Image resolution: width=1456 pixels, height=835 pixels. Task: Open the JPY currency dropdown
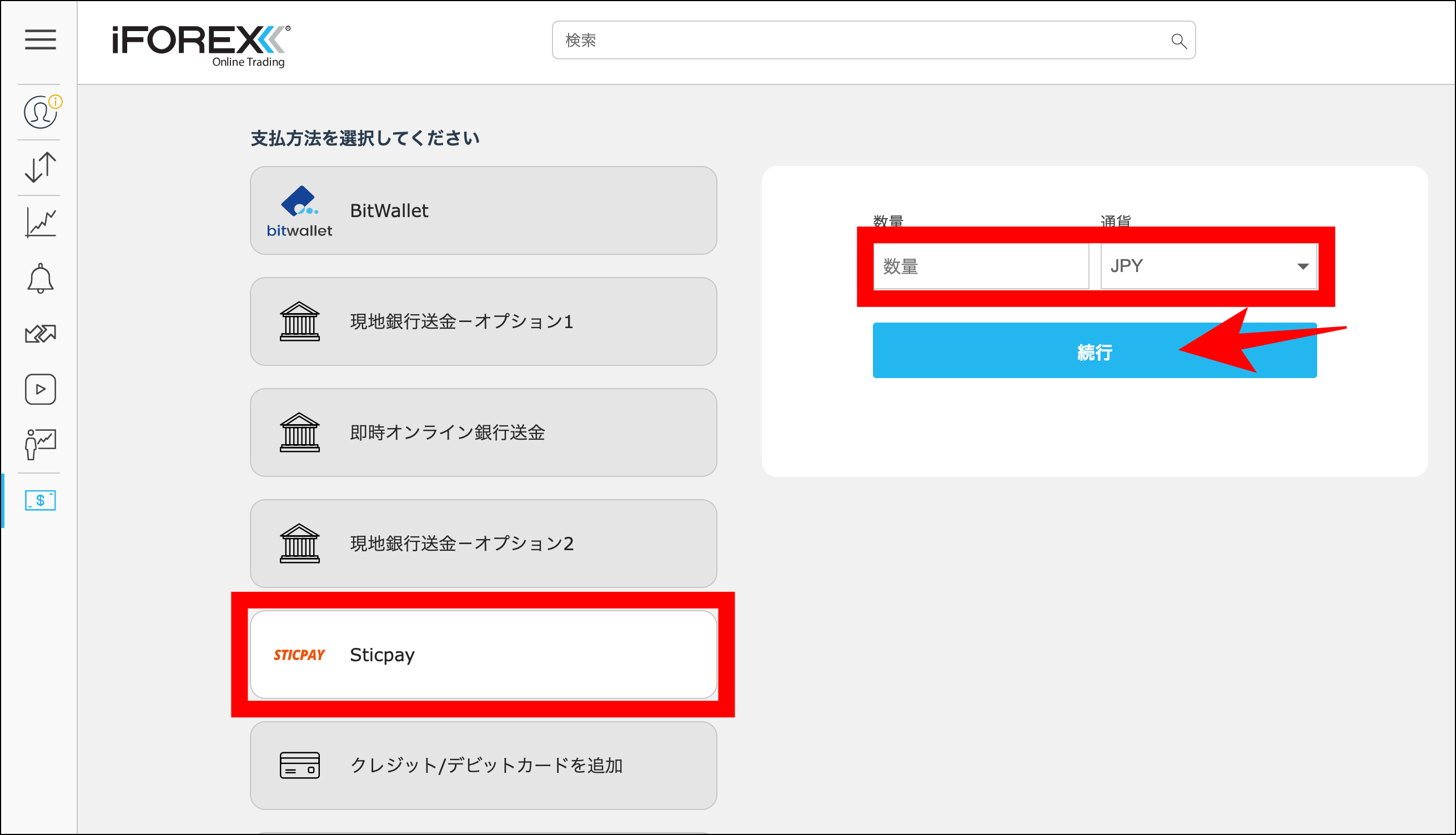(1207, 265)
